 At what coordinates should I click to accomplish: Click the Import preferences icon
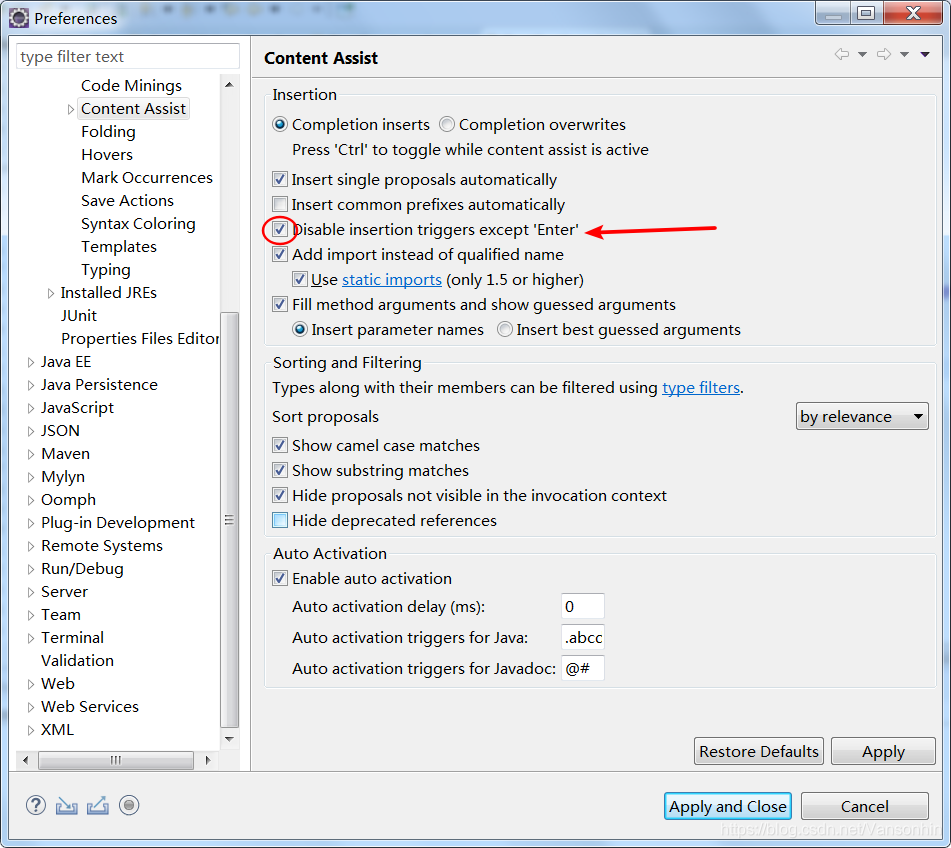click(x=67, y=806)
